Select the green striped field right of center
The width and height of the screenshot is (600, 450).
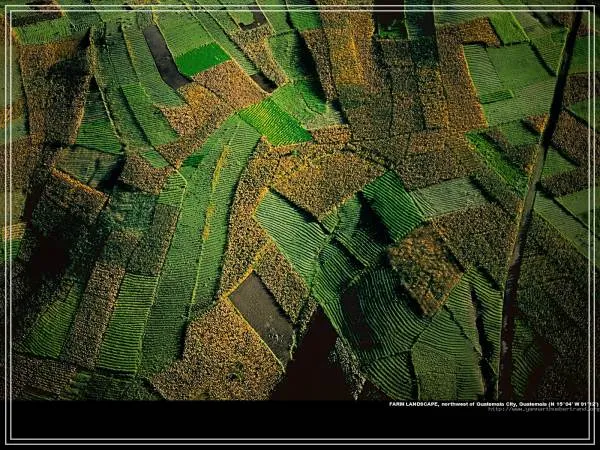pyautogui.click(x=392, y=205)
